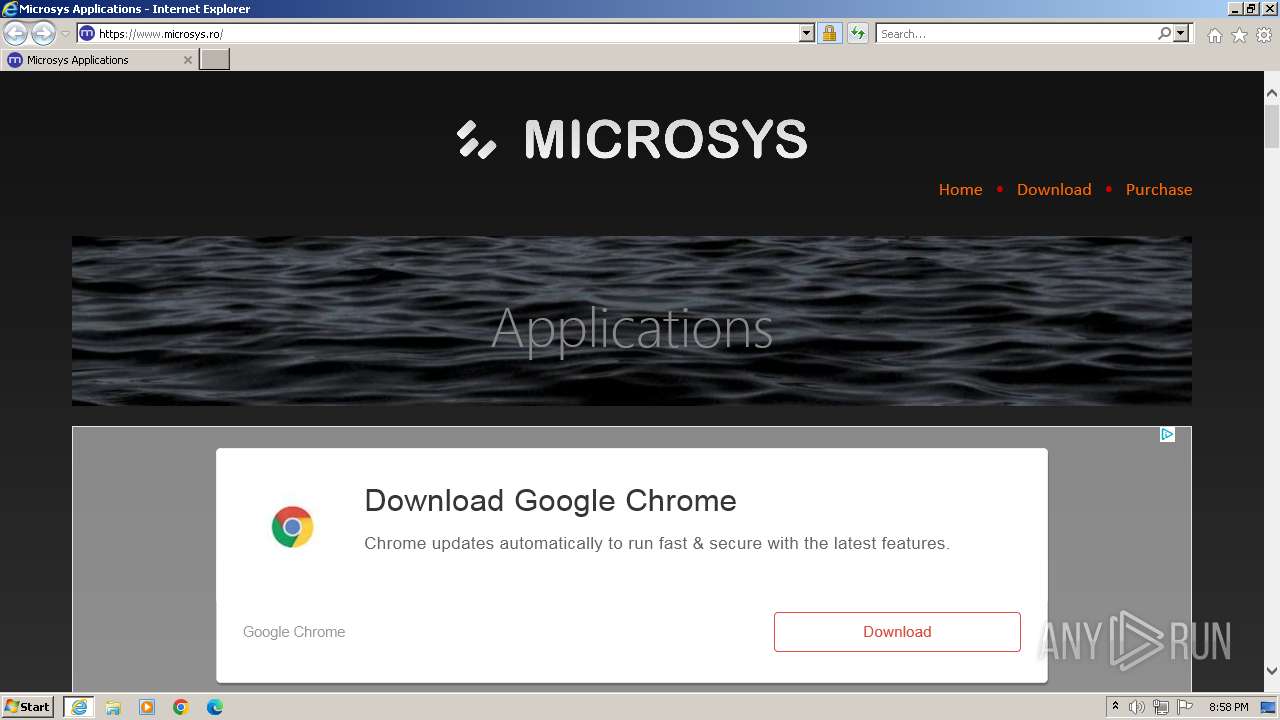This screenshot has height=720, width=1280.
Task: Click Internet Explorer taskbar icon
Action: (79, 707)
